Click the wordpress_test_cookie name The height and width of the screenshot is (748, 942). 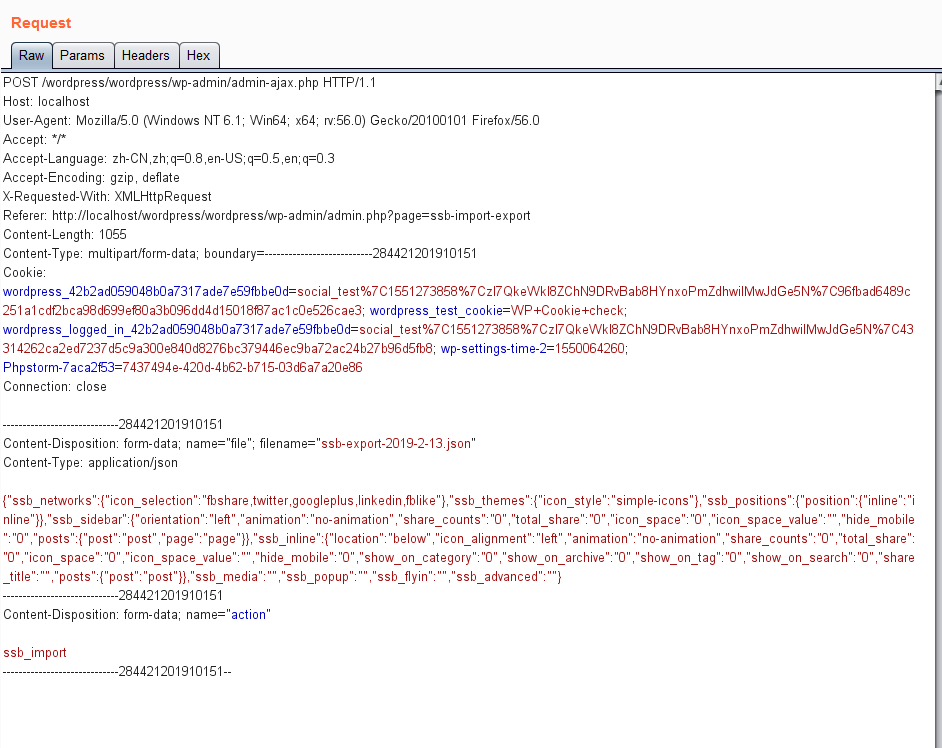(x=436, y=311)
